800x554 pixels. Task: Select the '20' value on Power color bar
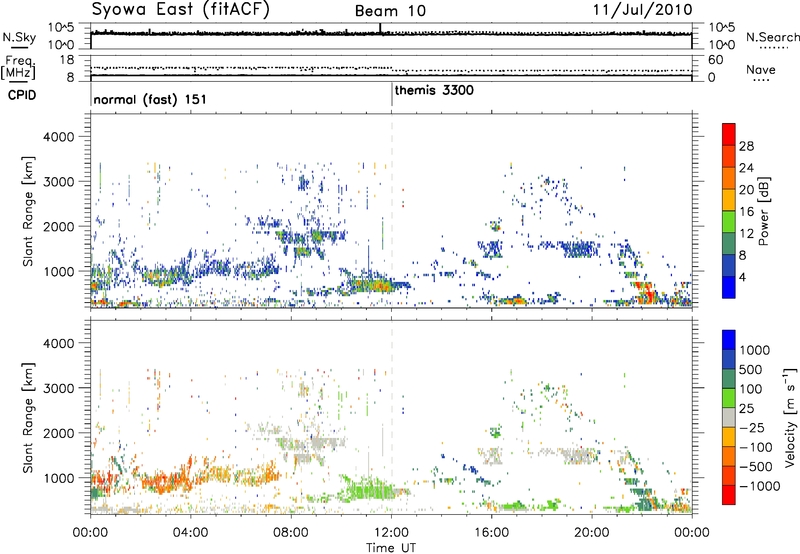(746, 190)
